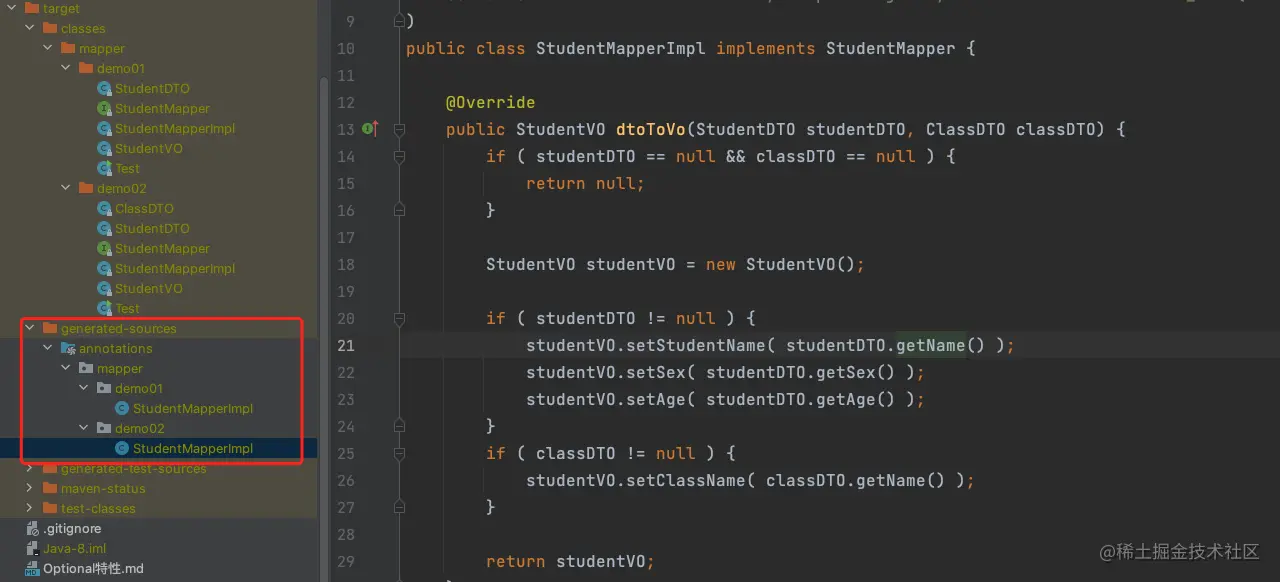Click the class icon of StudentMapperImpl under annotations demo01

[122, 408]
